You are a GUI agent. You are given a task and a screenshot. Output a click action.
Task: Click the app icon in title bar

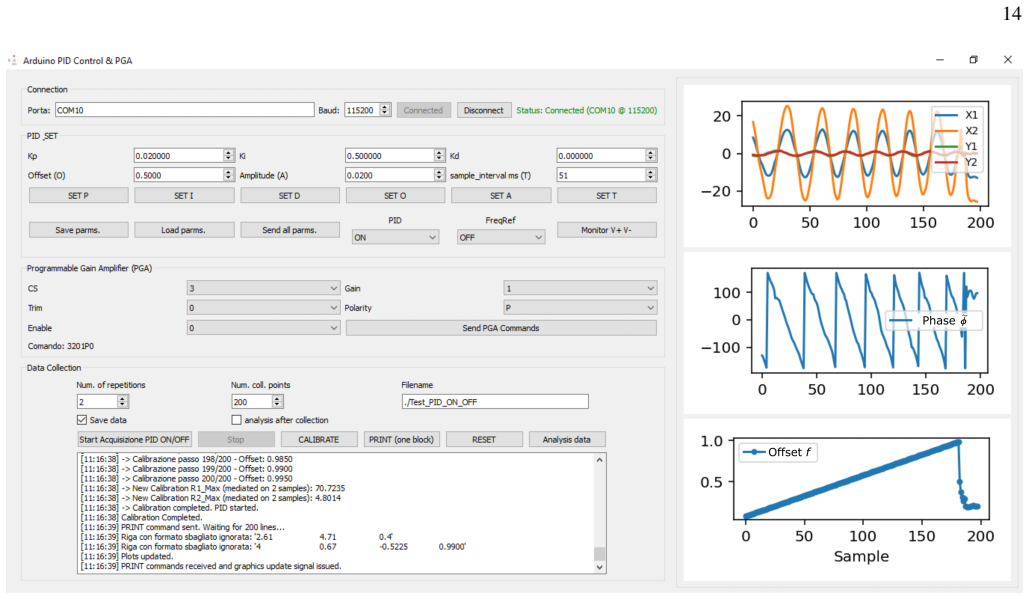12,60
